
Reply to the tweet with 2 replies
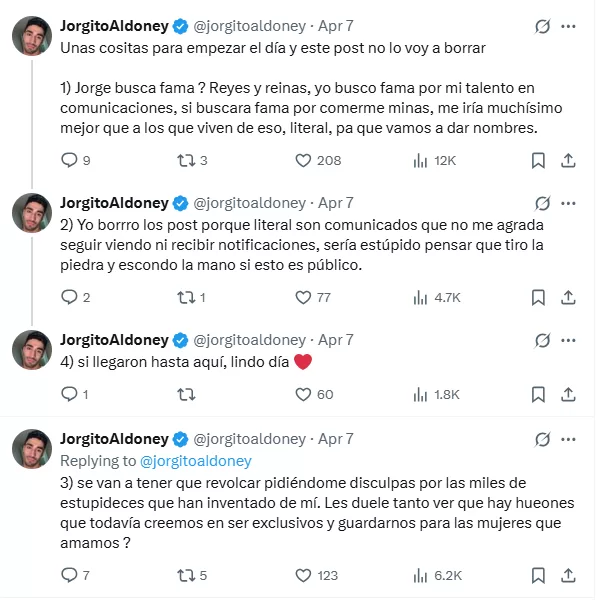tap(69, 297)
